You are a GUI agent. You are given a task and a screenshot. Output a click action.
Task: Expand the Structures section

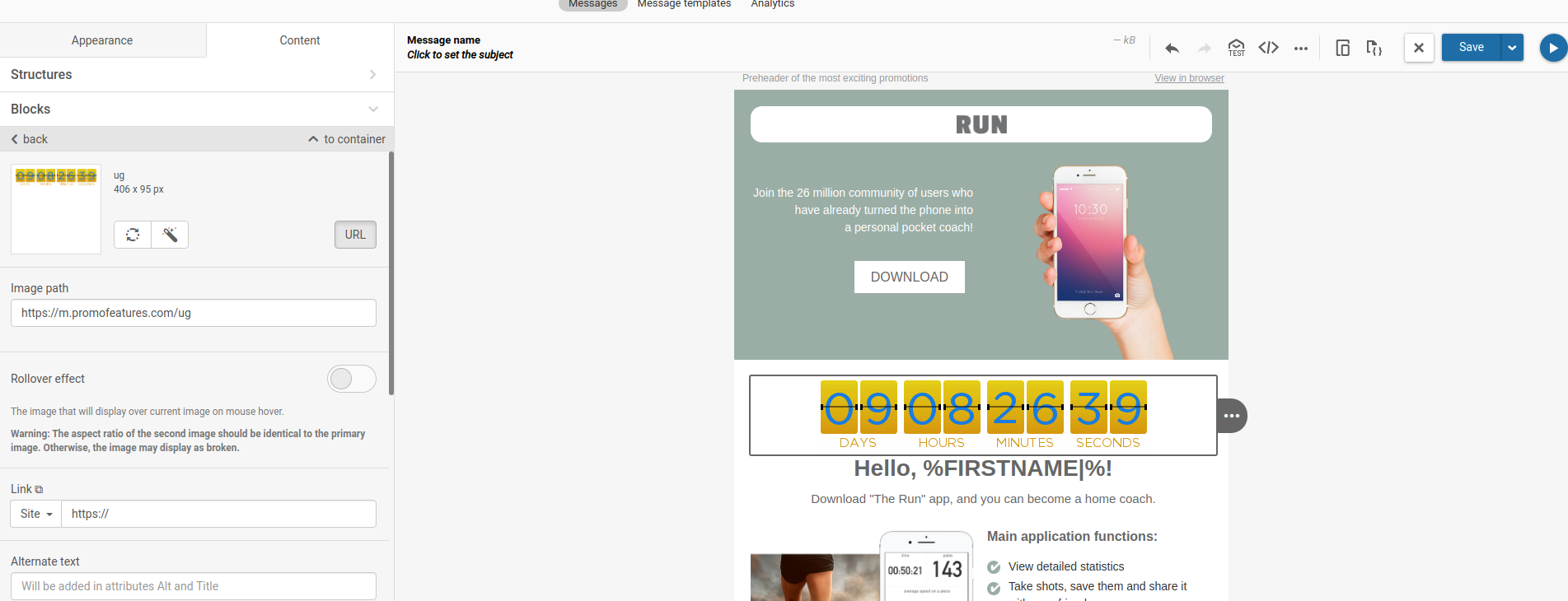[197, 74]
